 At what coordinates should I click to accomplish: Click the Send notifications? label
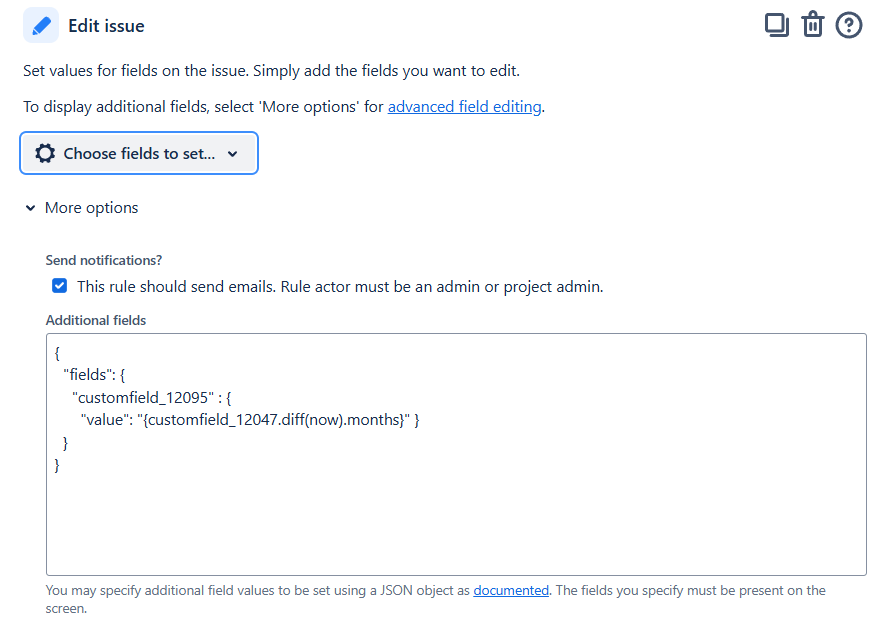pyautogui.click(x=104, y=260)
